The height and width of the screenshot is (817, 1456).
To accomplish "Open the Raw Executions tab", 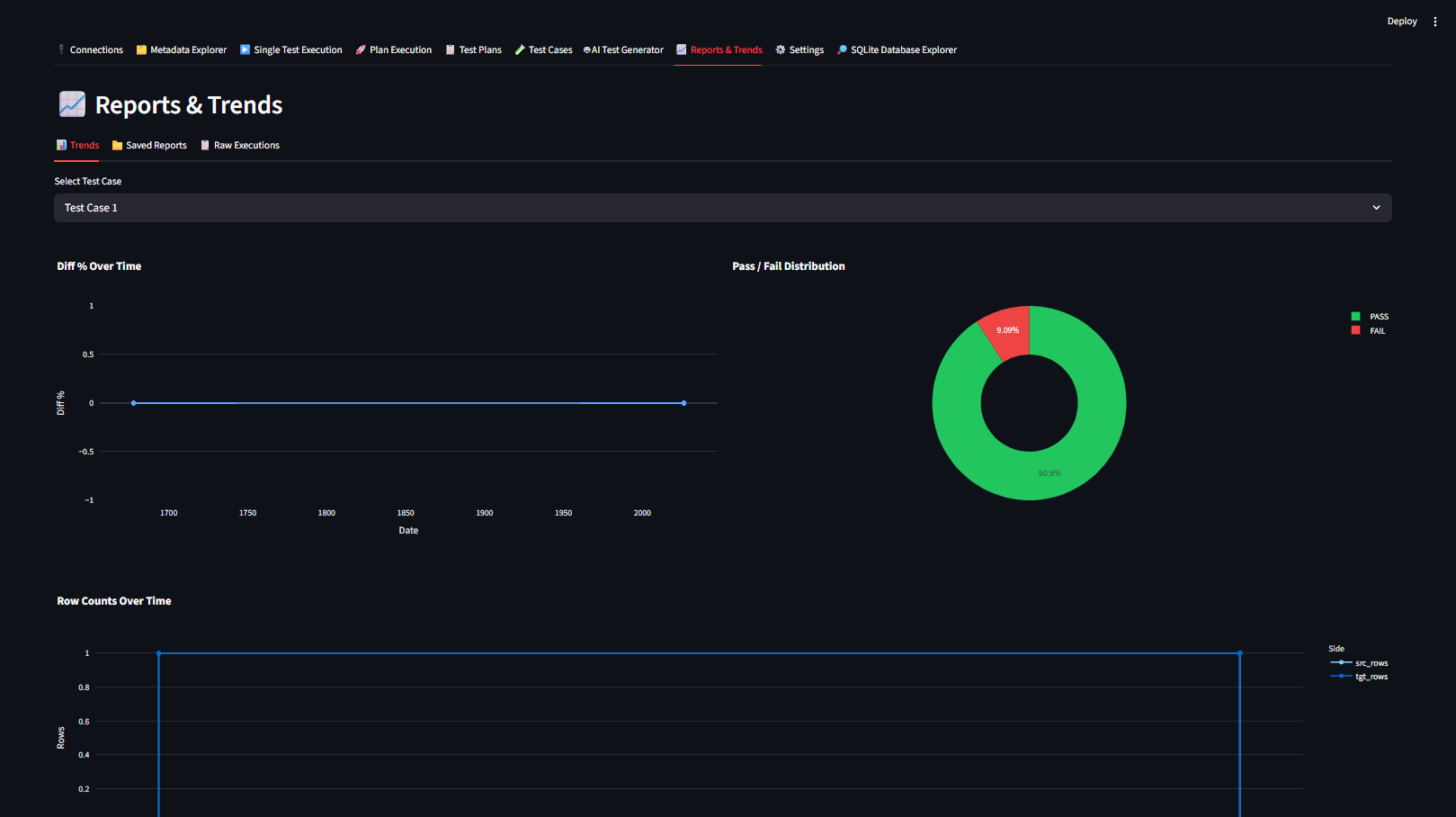I will click(240, 145).
